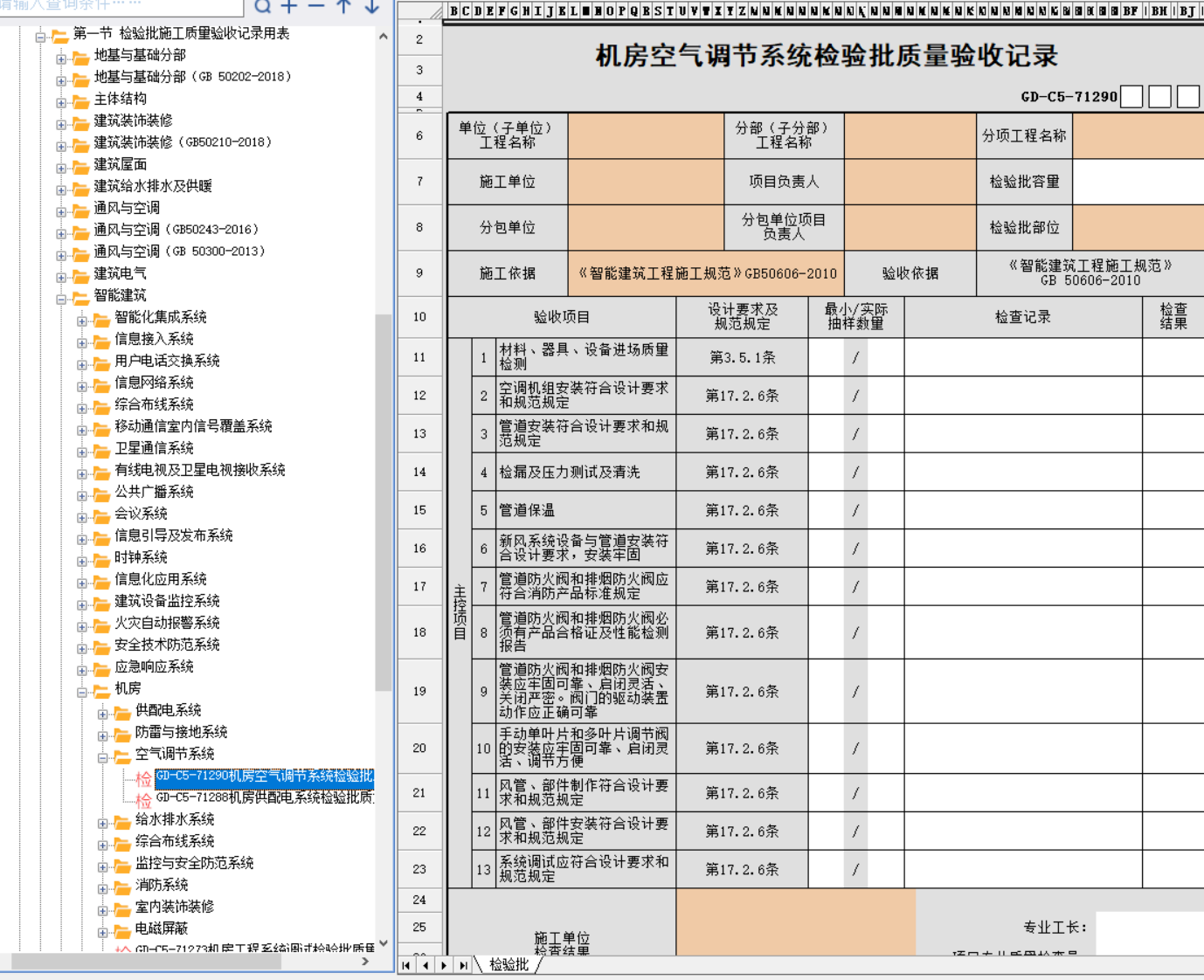This screenshot has width=1204, height=980.
Task: Go to the previous sheet tab button
Action: coord(426,965)
